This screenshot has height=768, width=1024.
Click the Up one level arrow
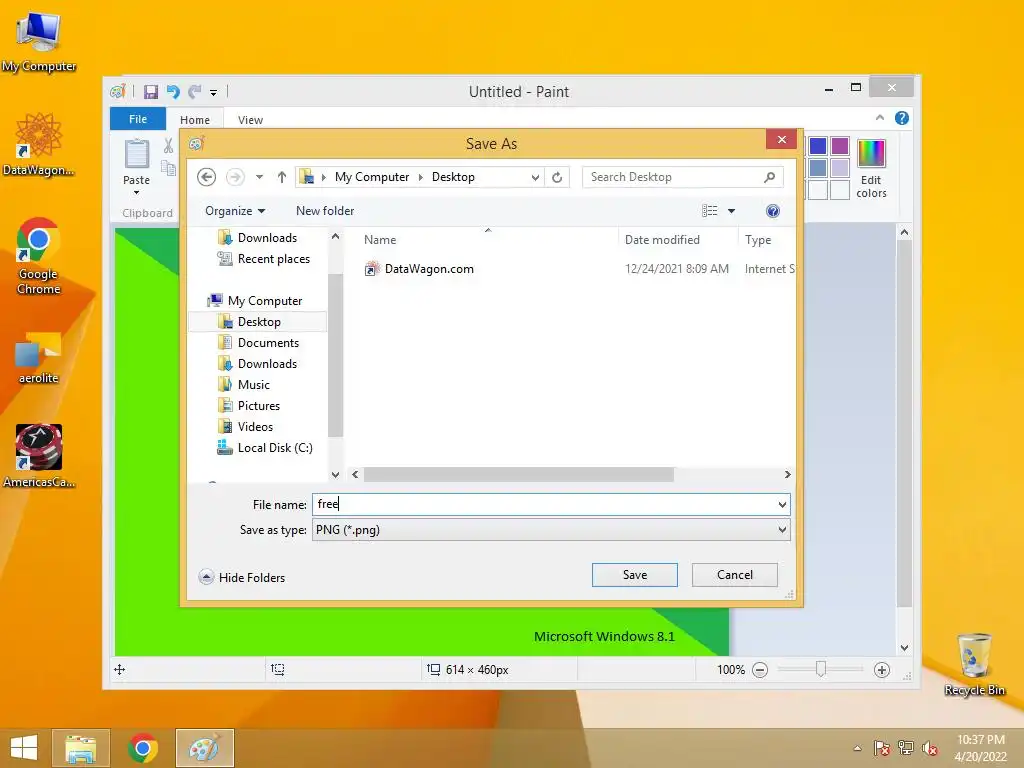[x=281, y=177]
